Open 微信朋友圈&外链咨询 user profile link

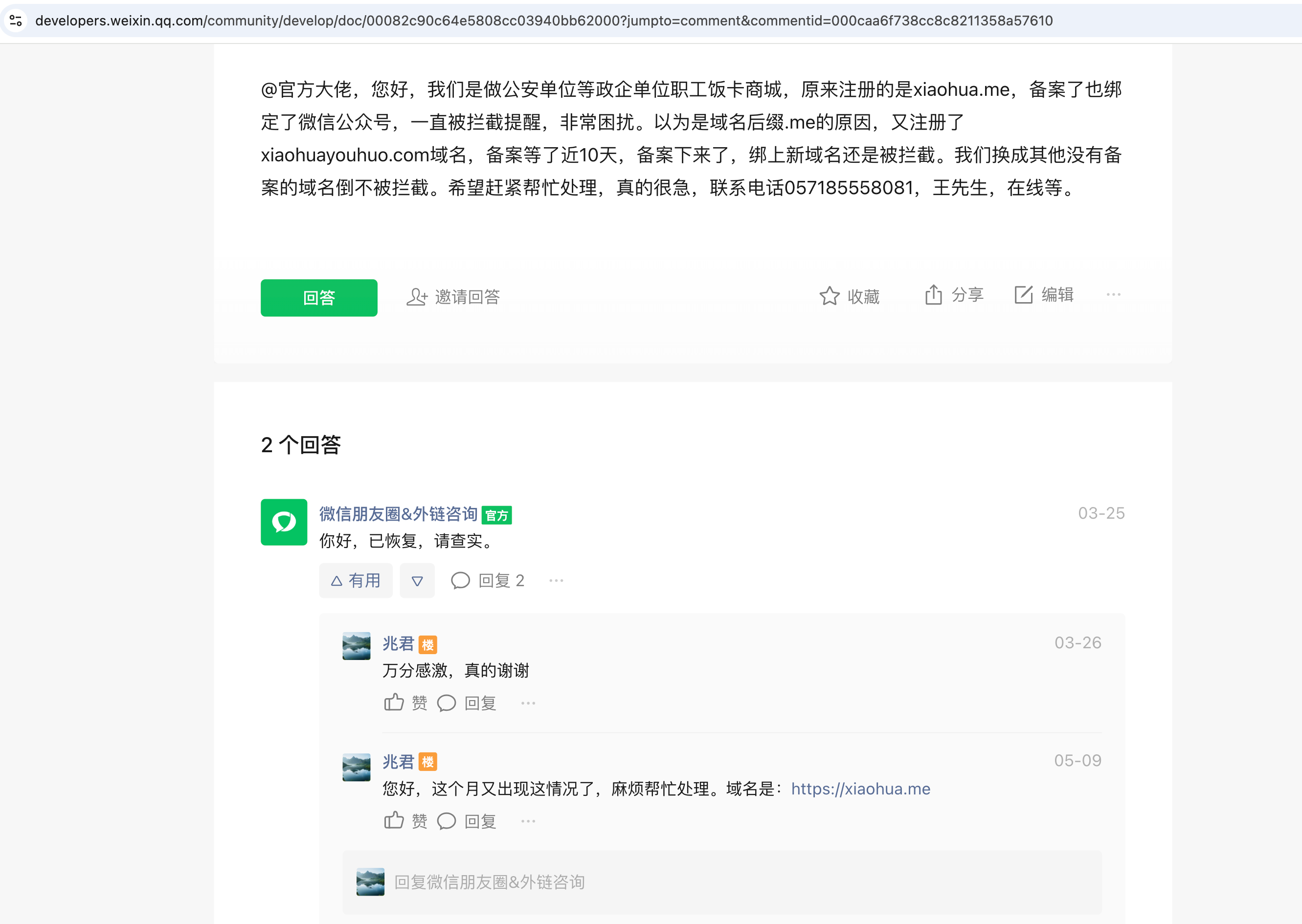(398, 514)
